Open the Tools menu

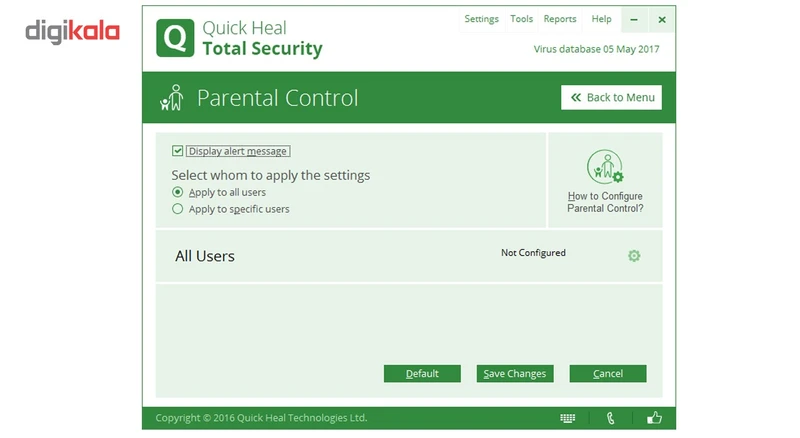point(521,19)
